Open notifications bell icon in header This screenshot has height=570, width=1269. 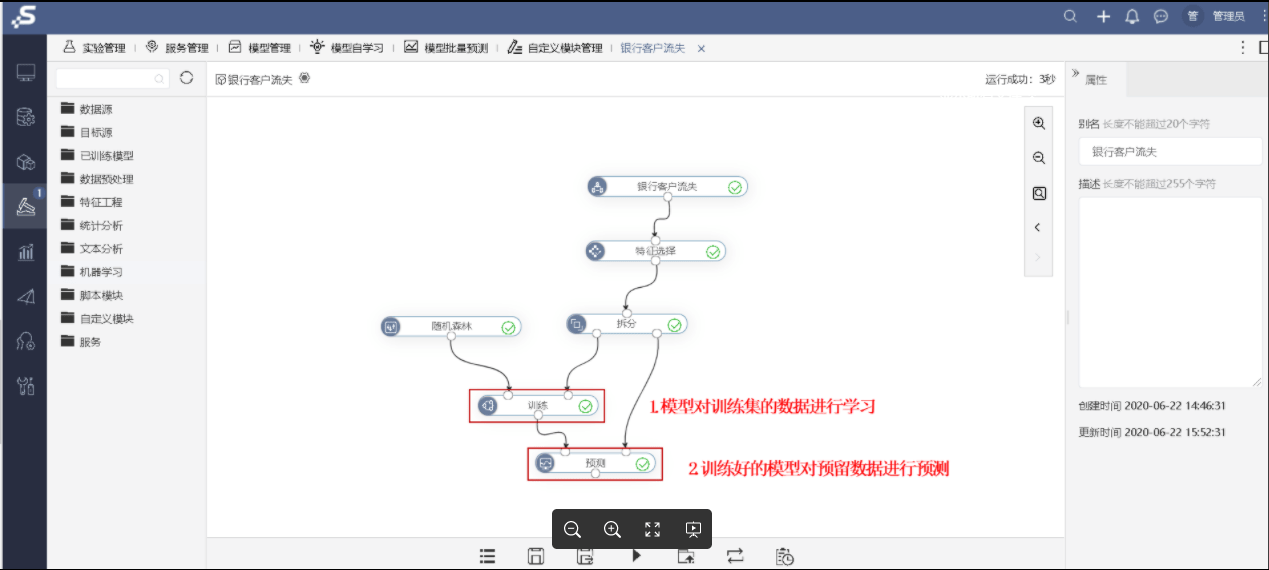point(1132,16)
